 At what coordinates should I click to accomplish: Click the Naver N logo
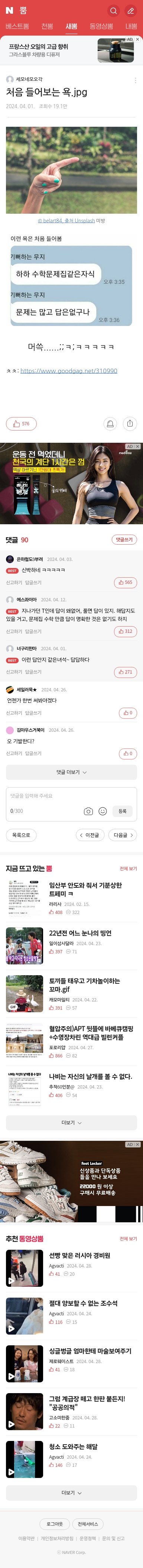9,11
